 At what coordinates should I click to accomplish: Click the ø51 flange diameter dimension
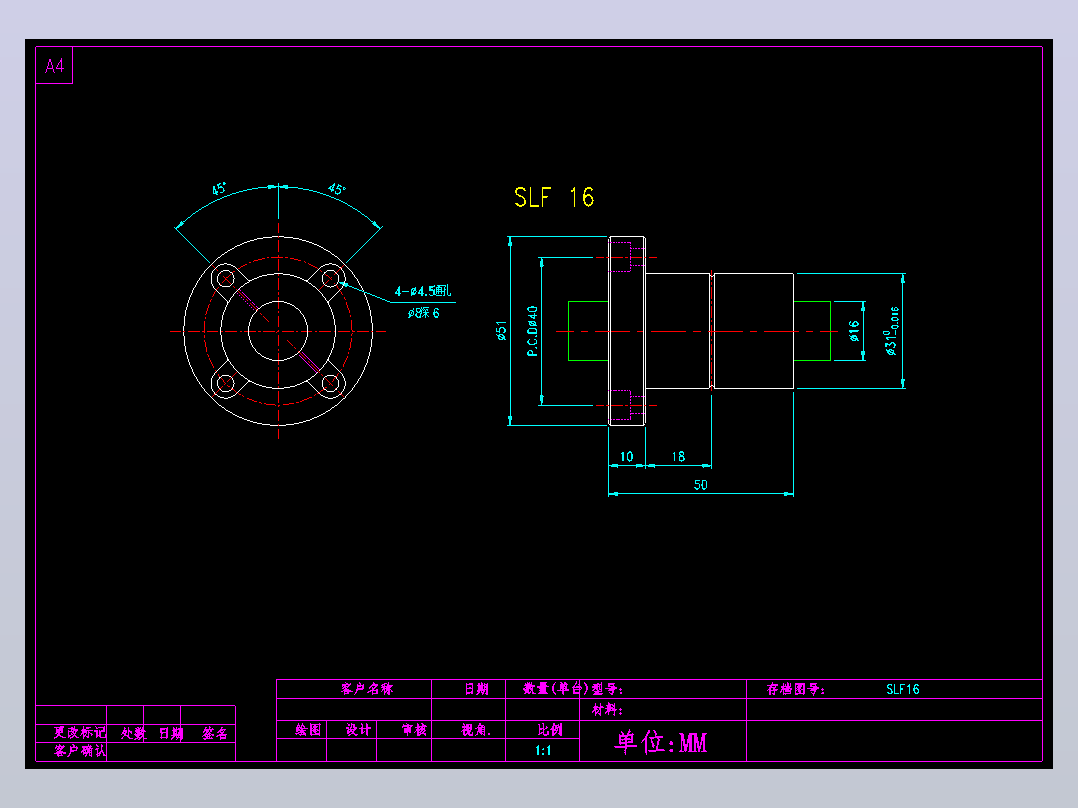click(501, 331)
